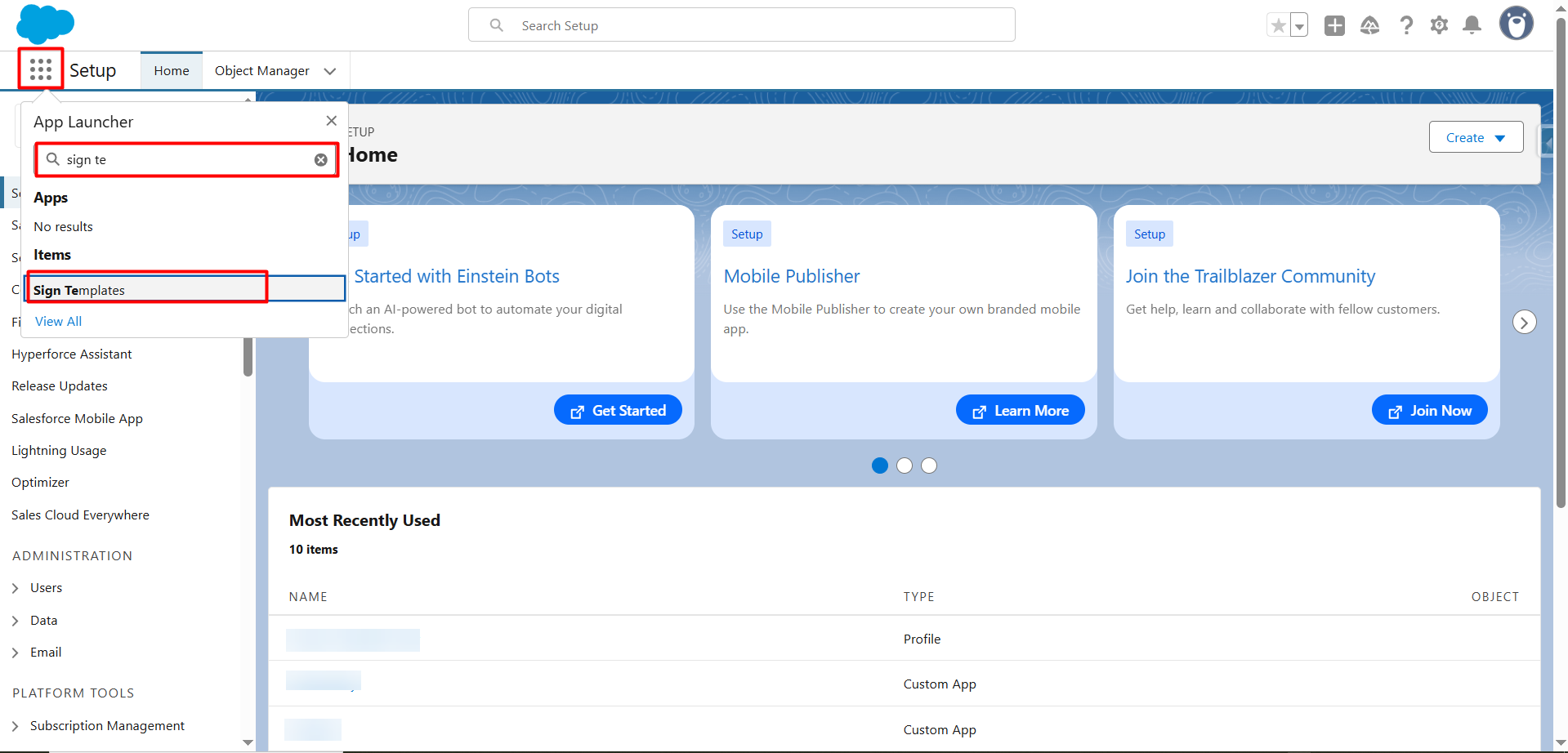
Task: Open Mobile Publisher card title link
Action: tap(792, 277)
